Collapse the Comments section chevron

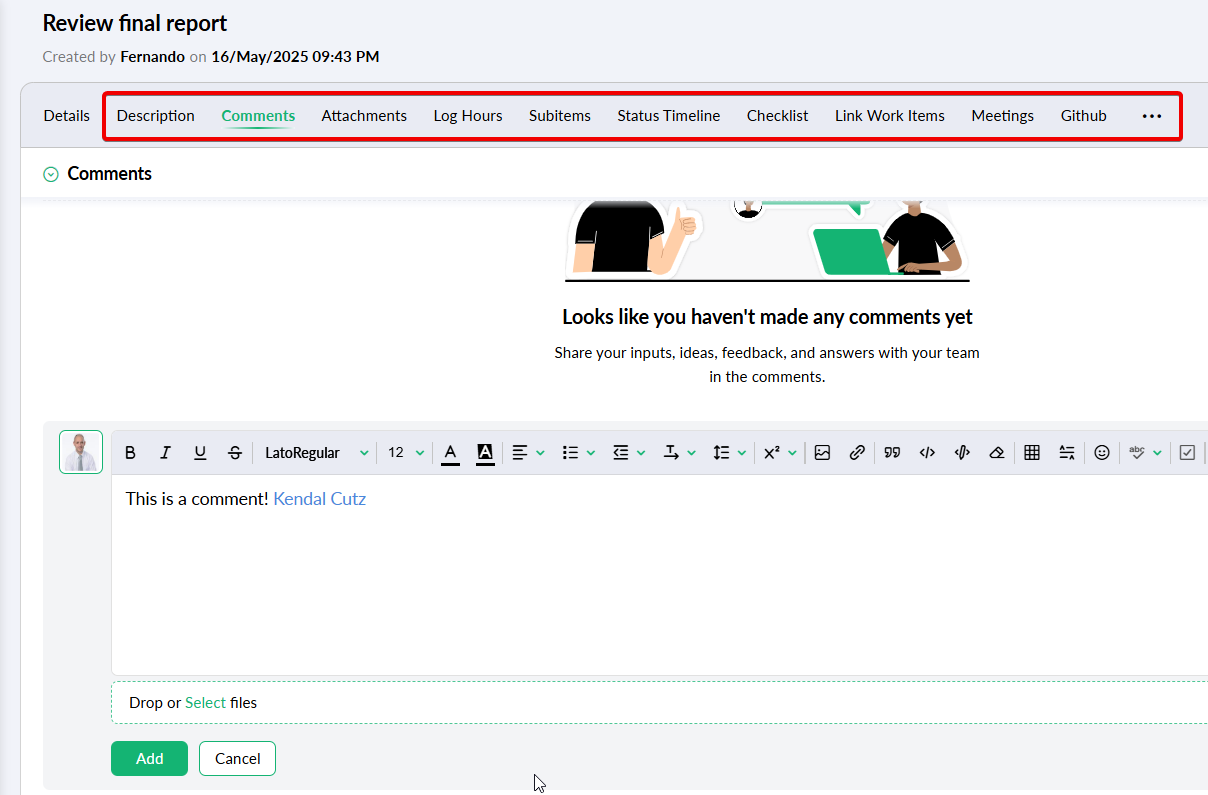(51, 174)
